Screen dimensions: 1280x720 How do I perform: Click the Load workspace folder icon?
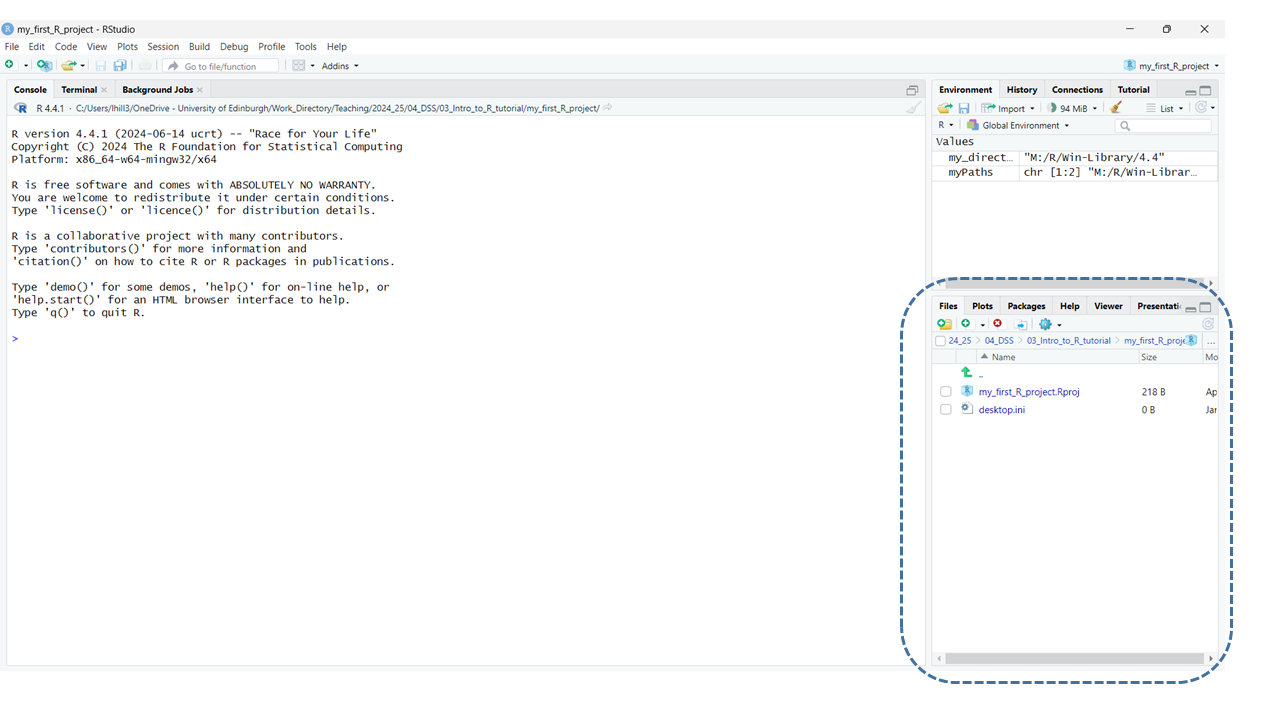tap(945, 108)
